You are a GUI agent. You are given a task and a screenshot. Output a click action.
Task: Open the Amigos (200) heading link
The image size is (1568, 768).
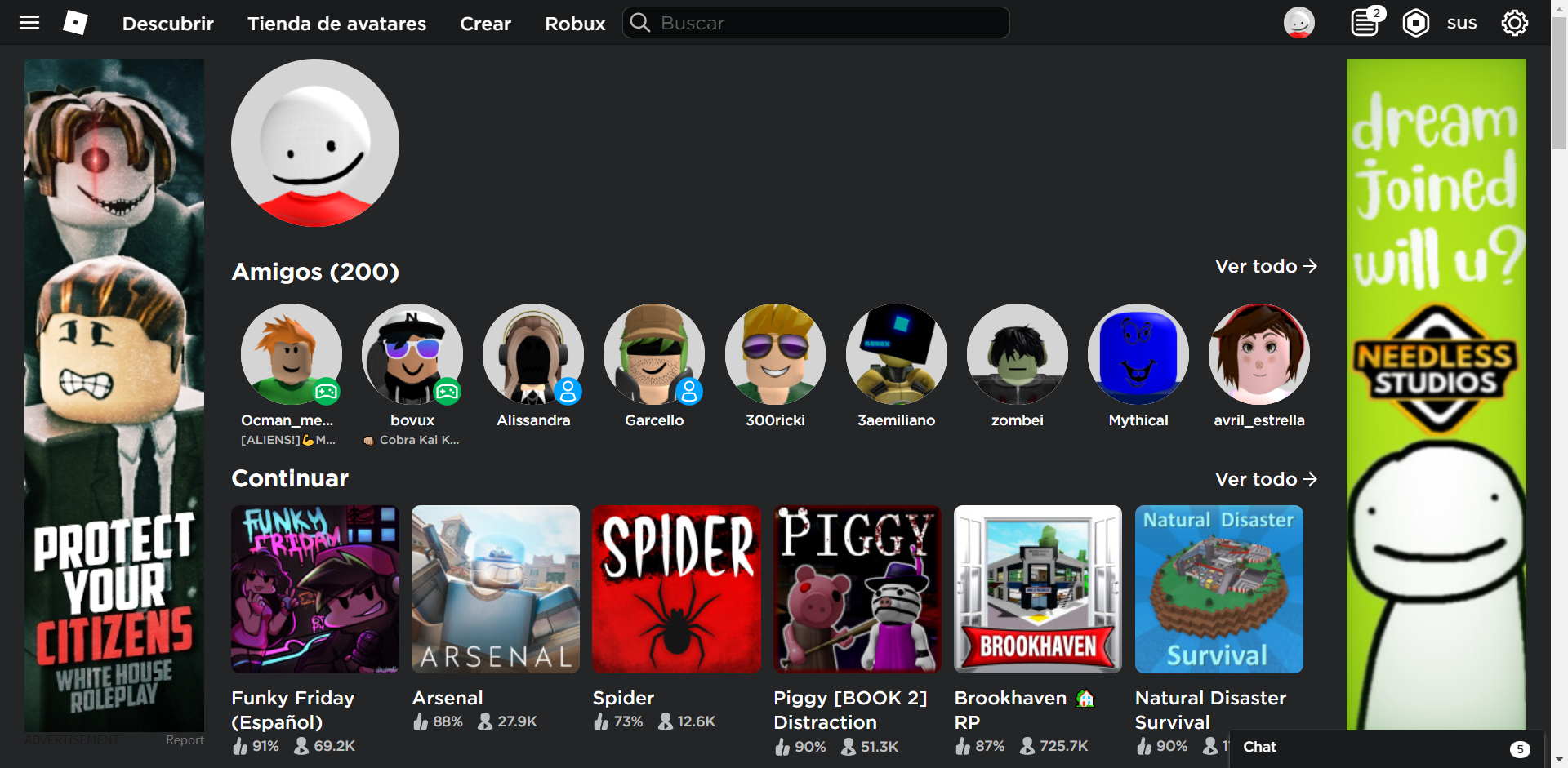pos(315,272)
